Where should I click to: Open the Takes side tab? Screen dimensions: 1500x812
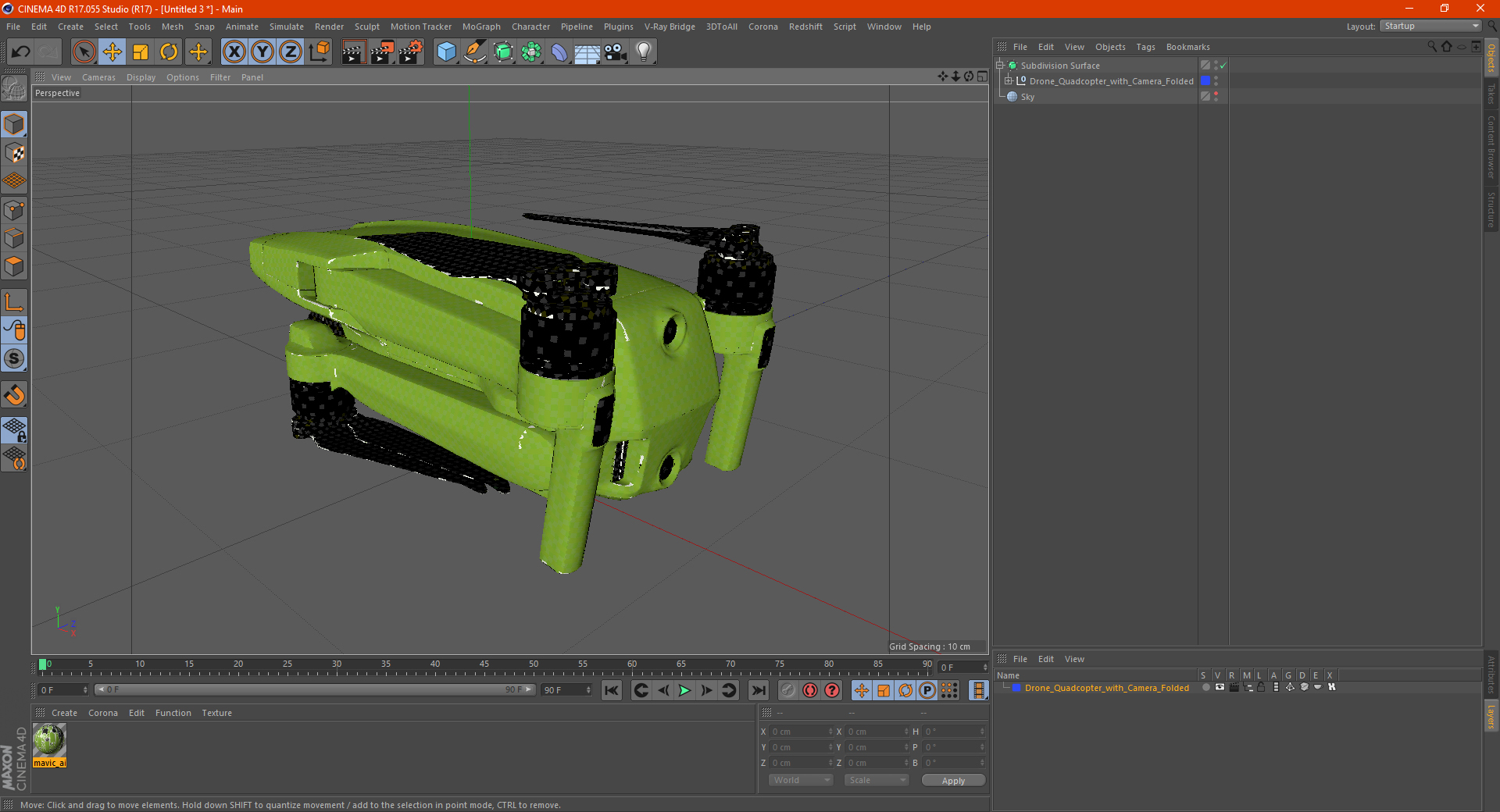(x=1491, y=94)
